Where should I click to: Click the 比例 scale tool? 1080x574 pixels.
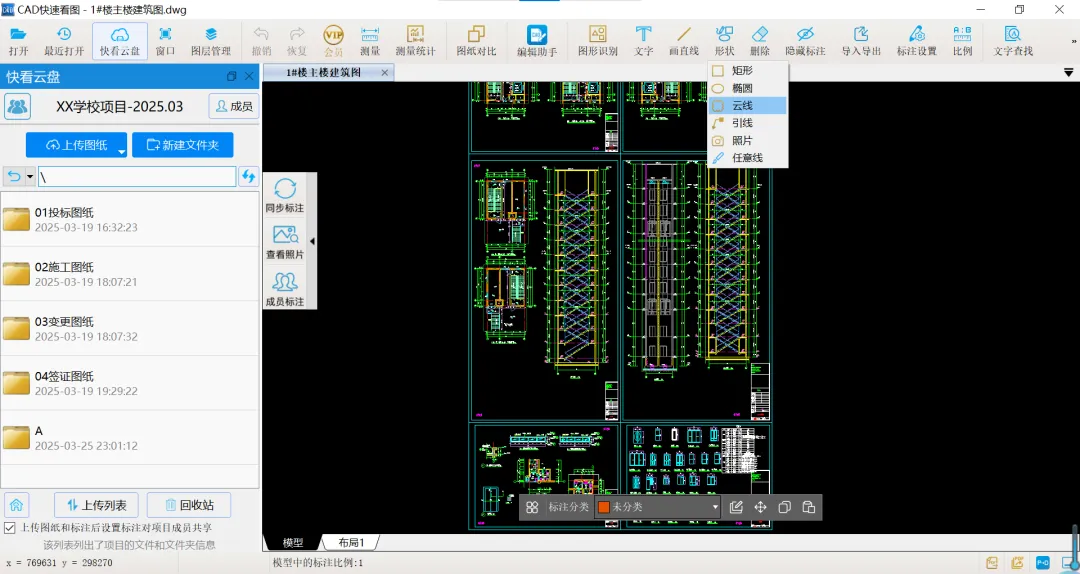click(x=962, y=41)
